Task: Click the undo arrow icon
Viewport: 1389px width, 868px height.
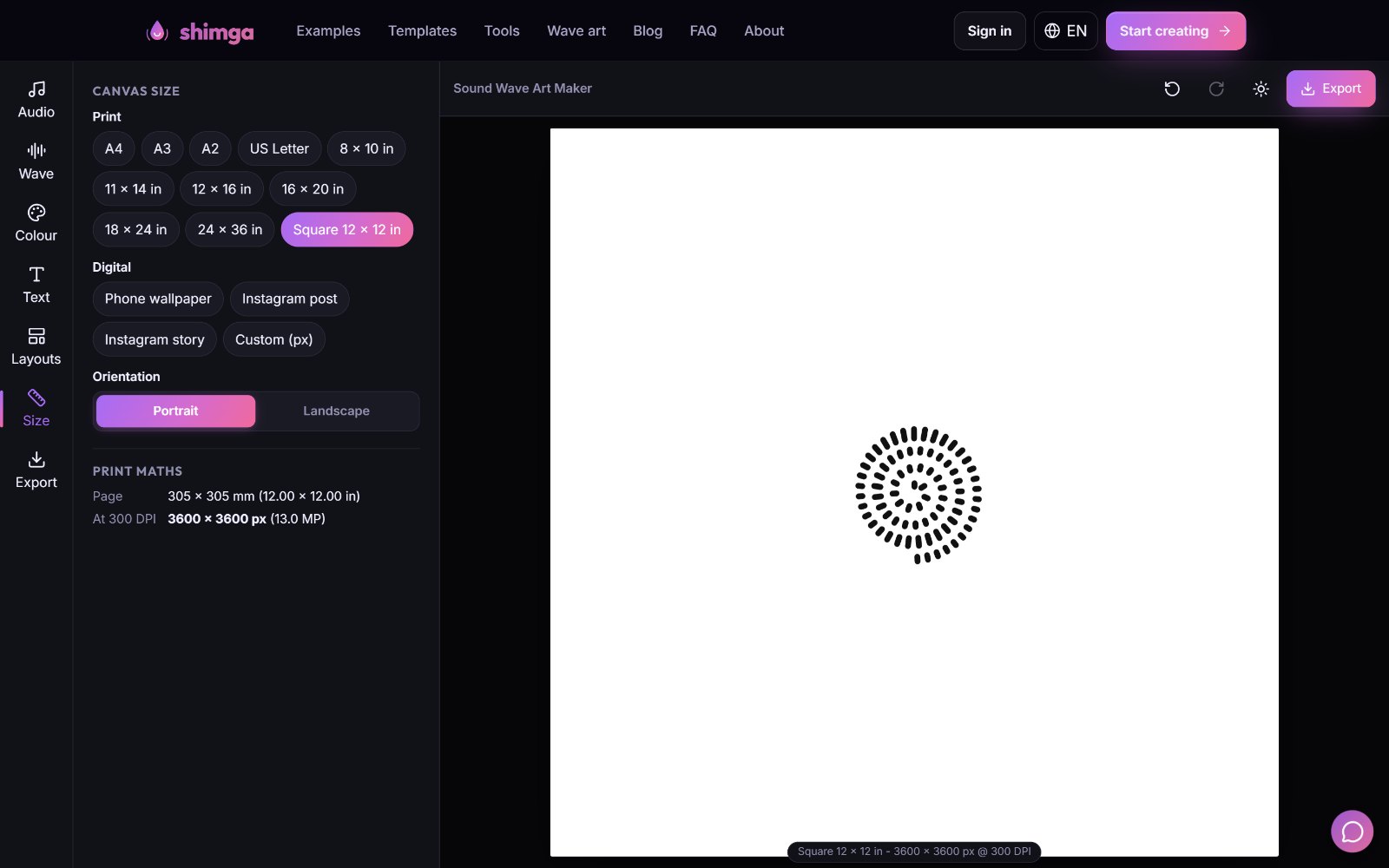Action: 1172,89
